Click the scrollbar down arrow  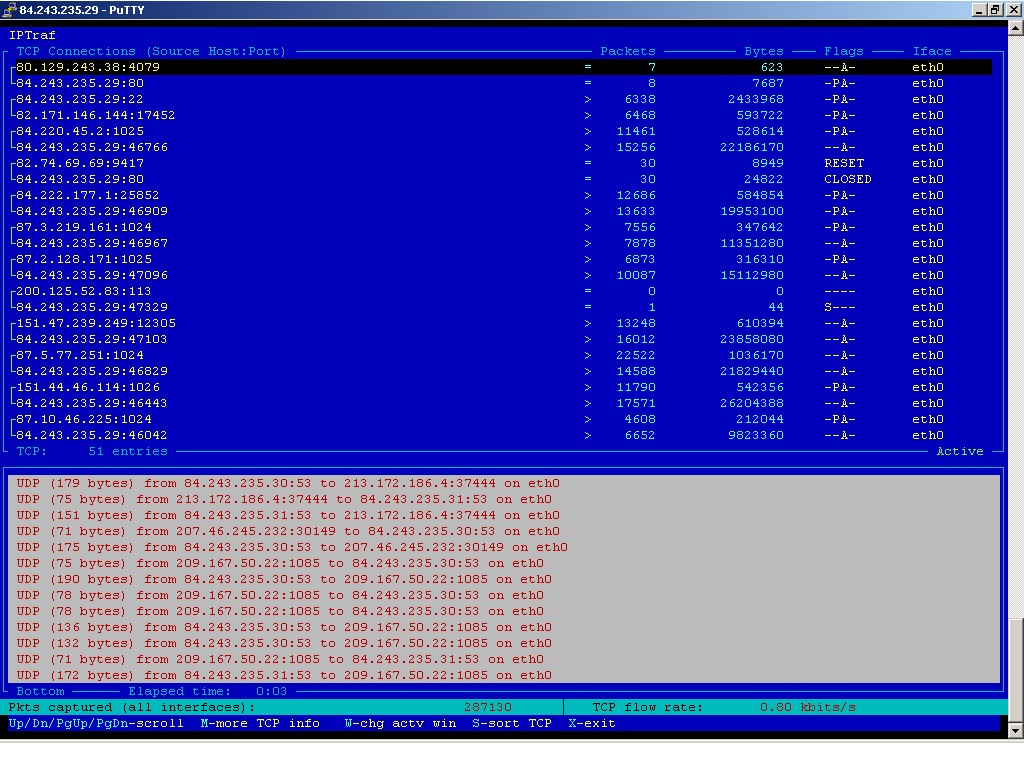tap(1016, 730)
